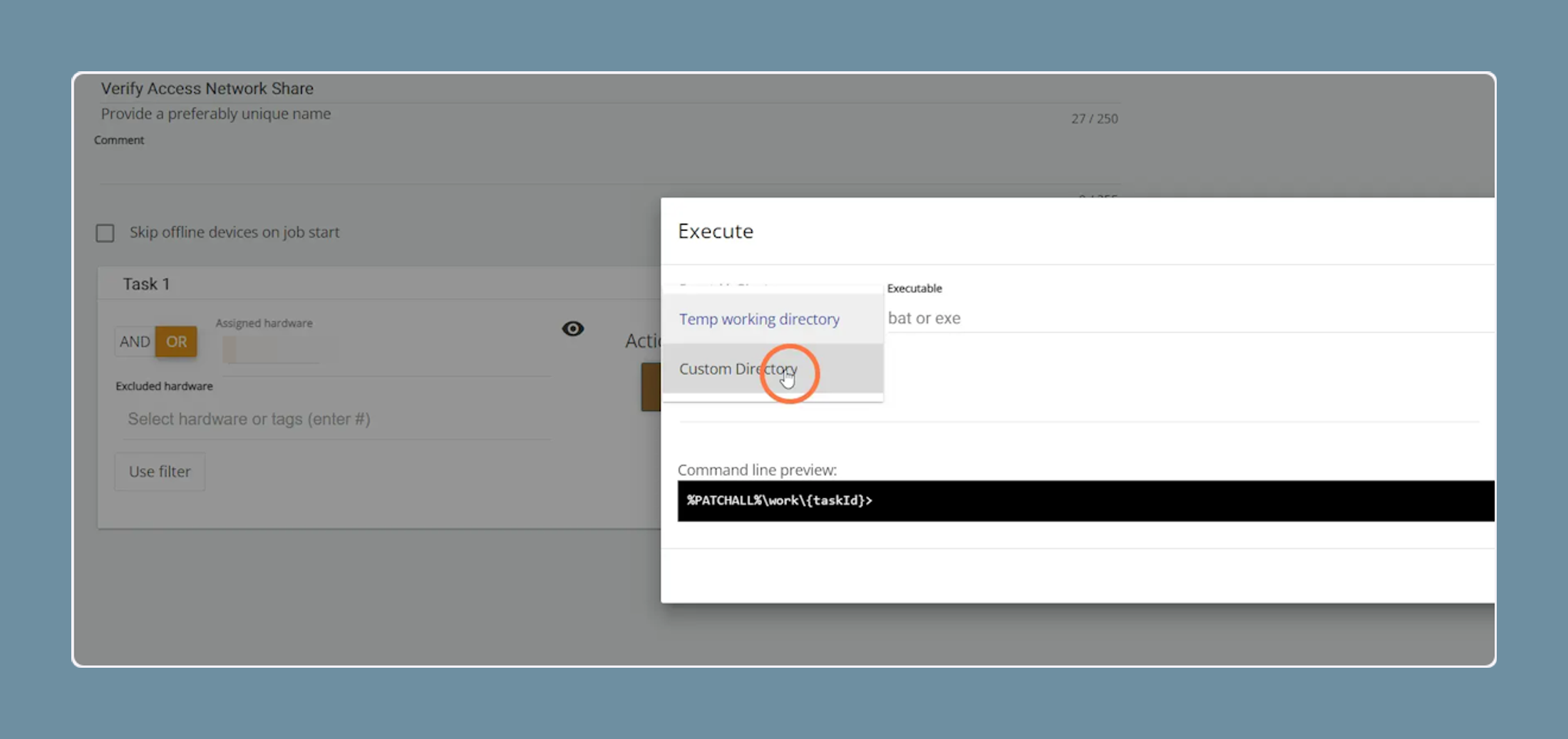The height and width of the screenshot is (739, 1568).
Task: Enable Skip offline devices on job start
Action: (x=105, y=233)
